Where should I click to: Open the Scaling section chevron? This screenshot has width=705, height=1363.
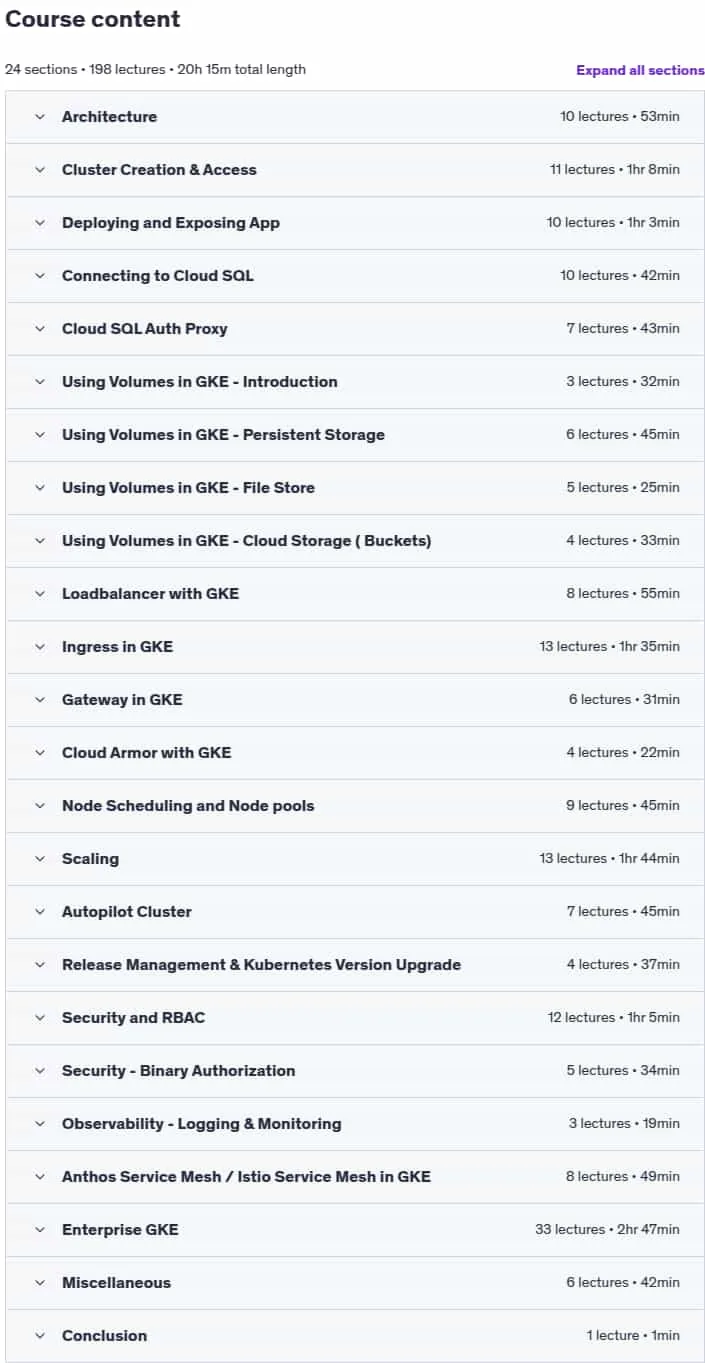click(x=40, y=859)
